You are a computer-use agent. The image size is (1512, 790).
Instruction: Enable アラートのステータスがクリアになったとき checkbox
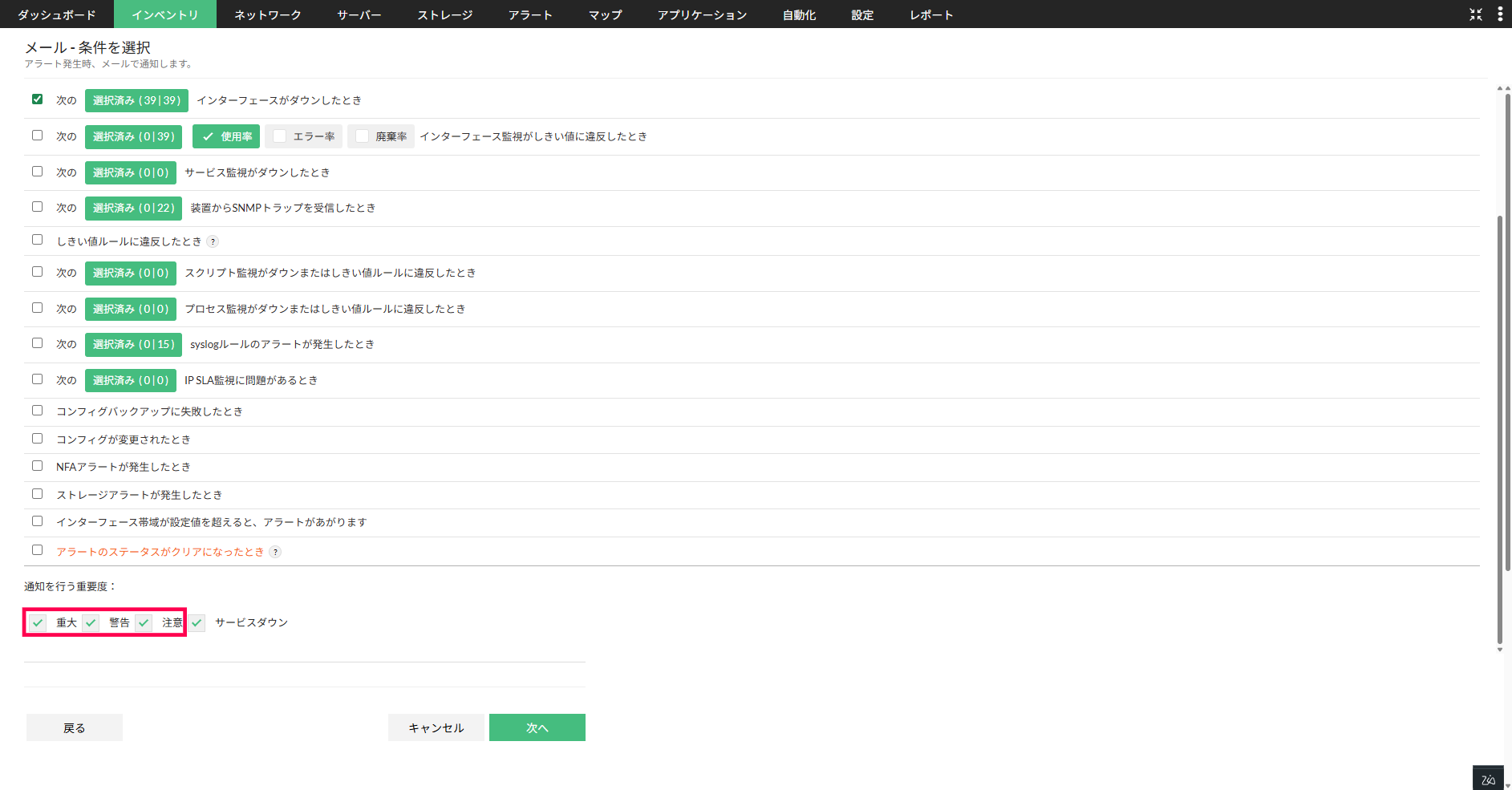pos(37,550)
